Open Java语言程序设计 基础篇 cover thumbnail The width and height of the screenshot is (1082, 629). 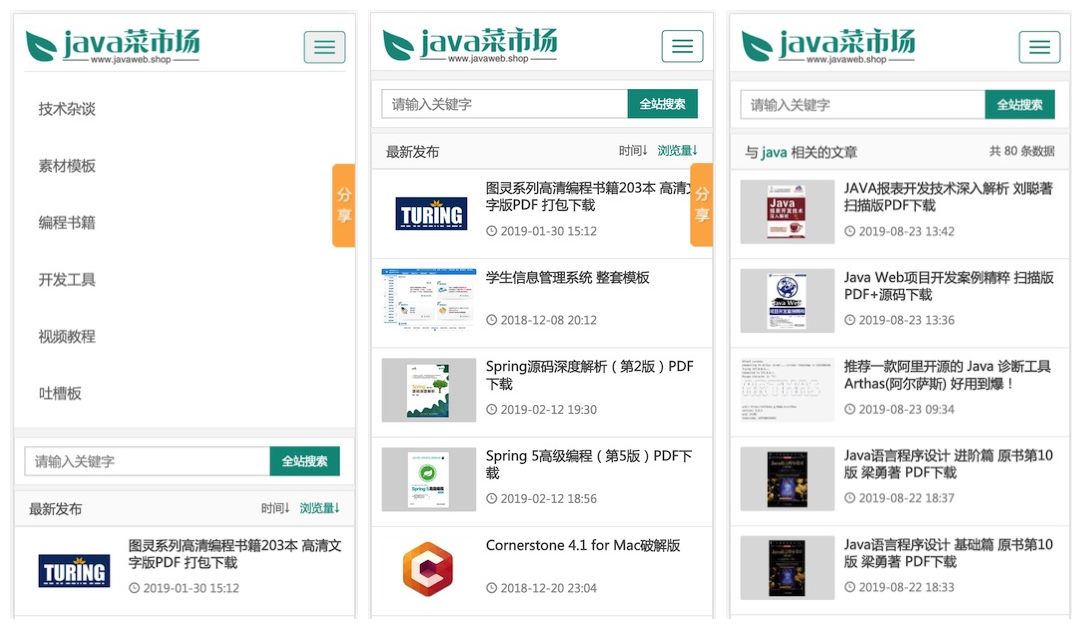787,568
